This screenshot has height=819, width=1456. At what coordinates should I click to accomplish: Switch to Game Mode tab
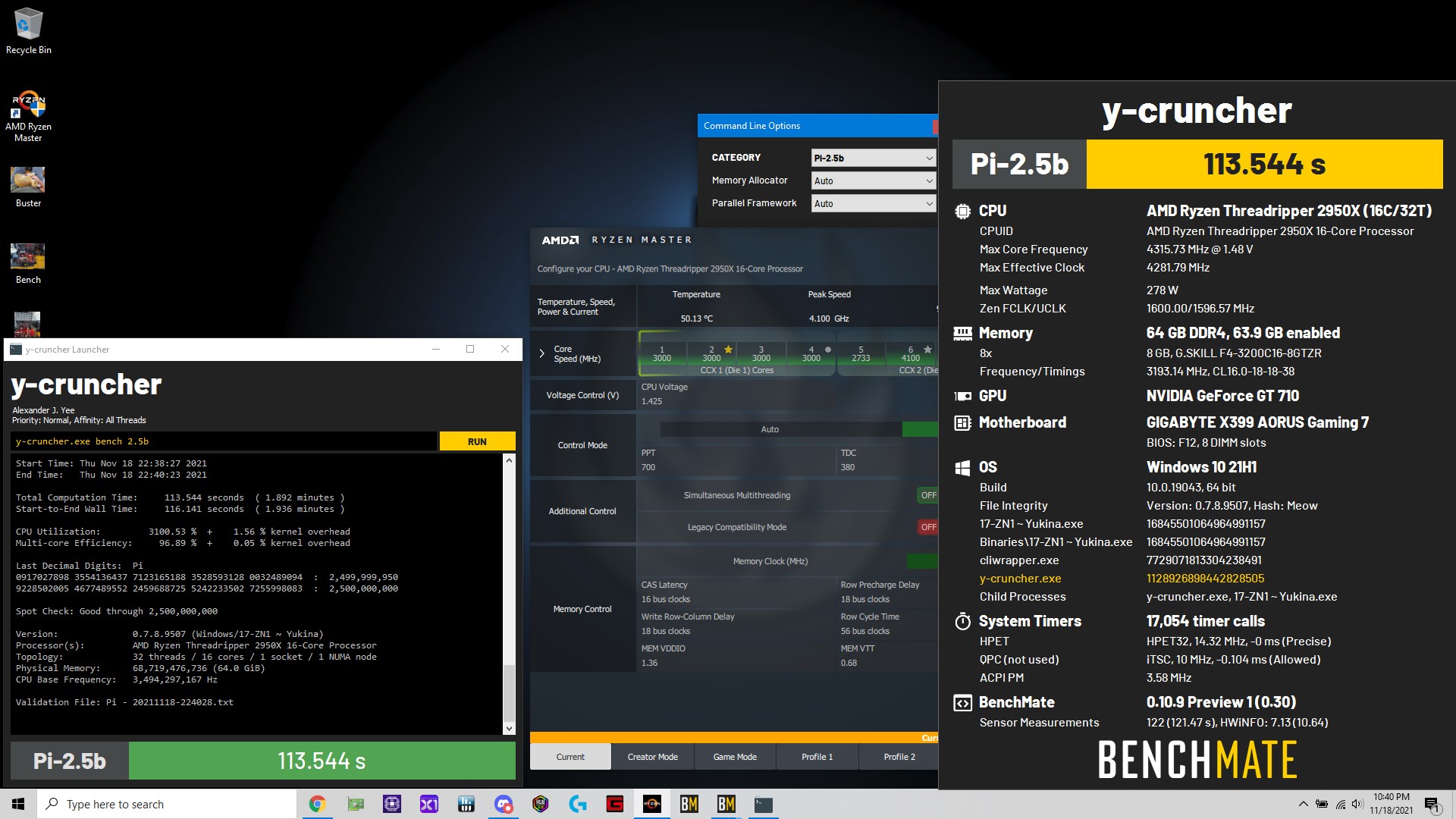[x=735, y=757]
